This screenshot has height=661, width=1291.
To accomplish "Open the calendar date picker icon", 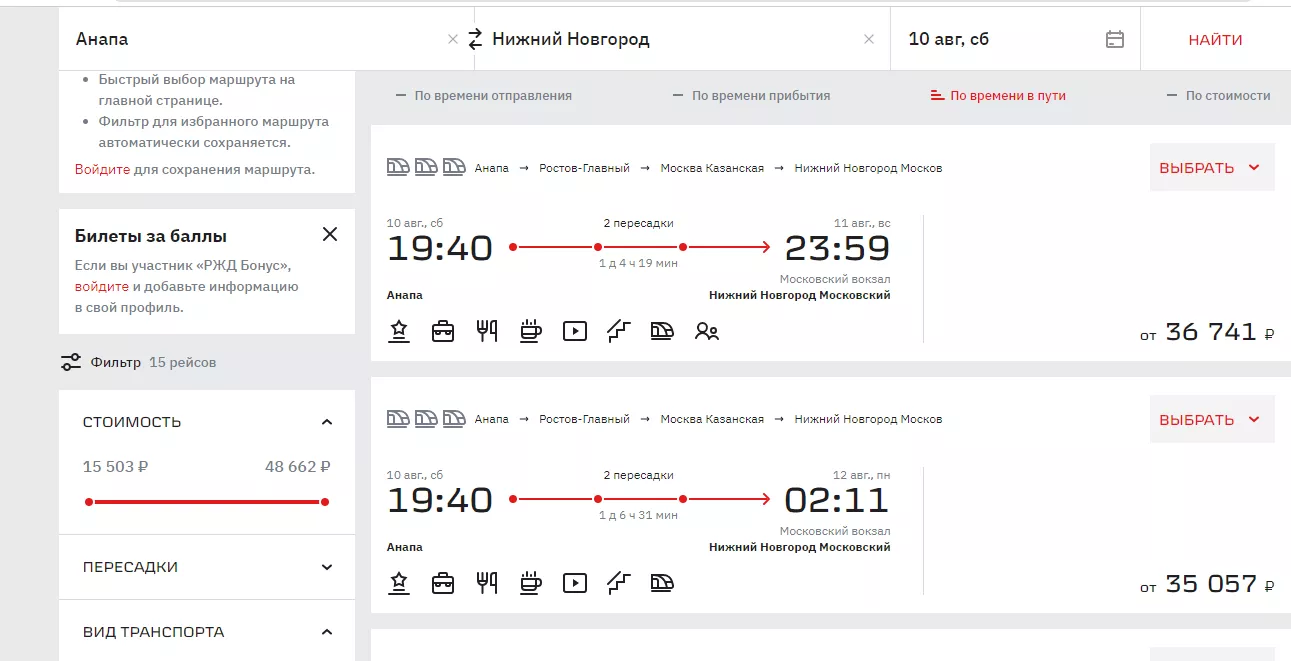I will point(1114,39).
